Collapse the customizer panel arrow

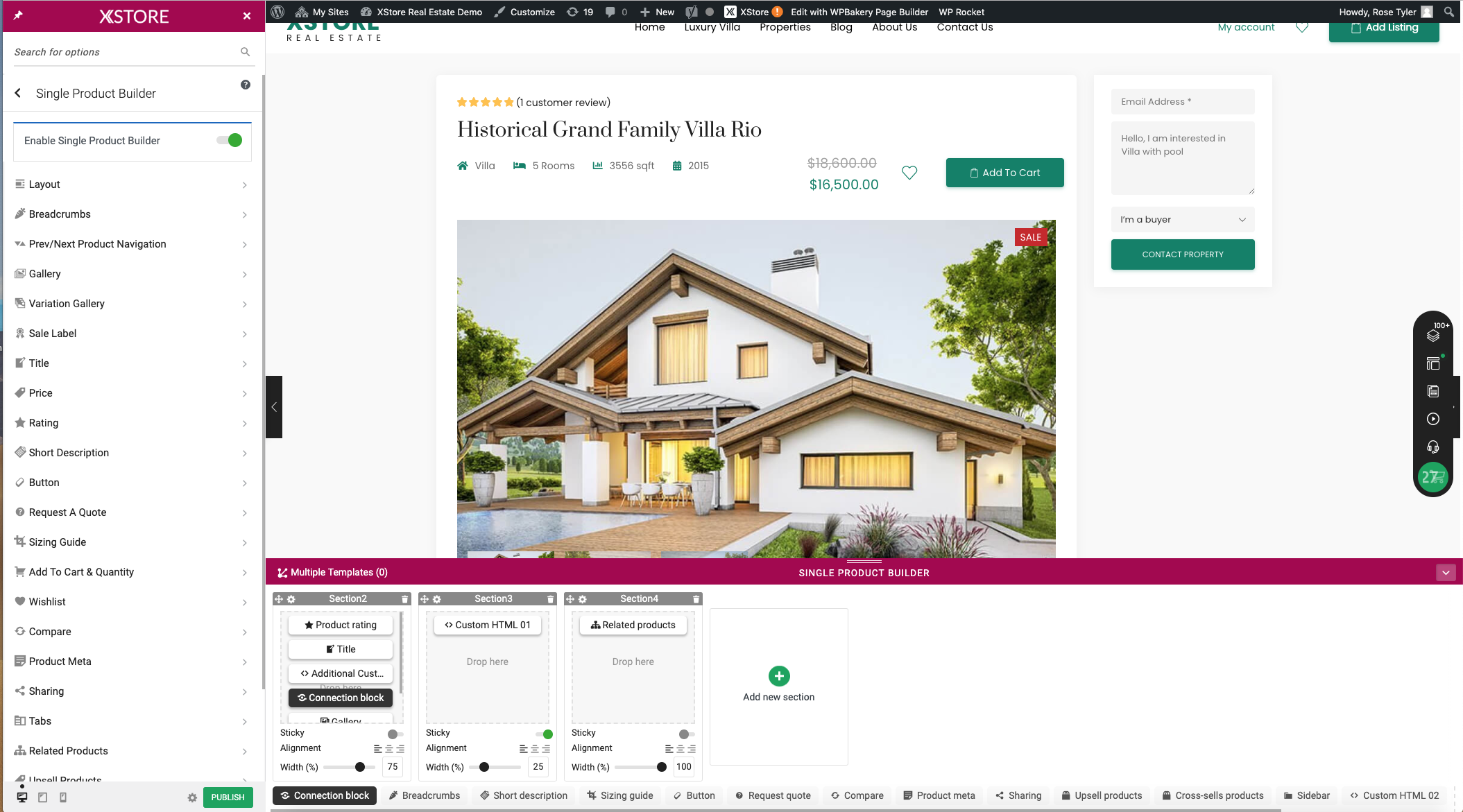point(274,407)
